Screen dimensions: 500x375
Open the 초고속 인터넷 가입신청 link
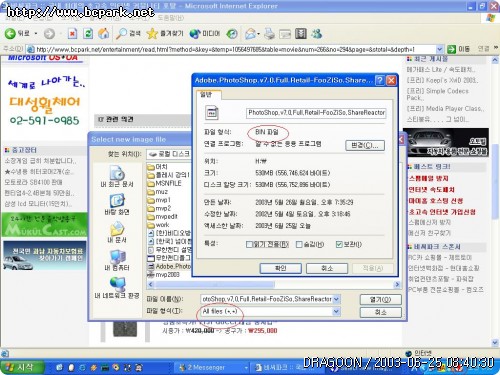coord(442,212)
